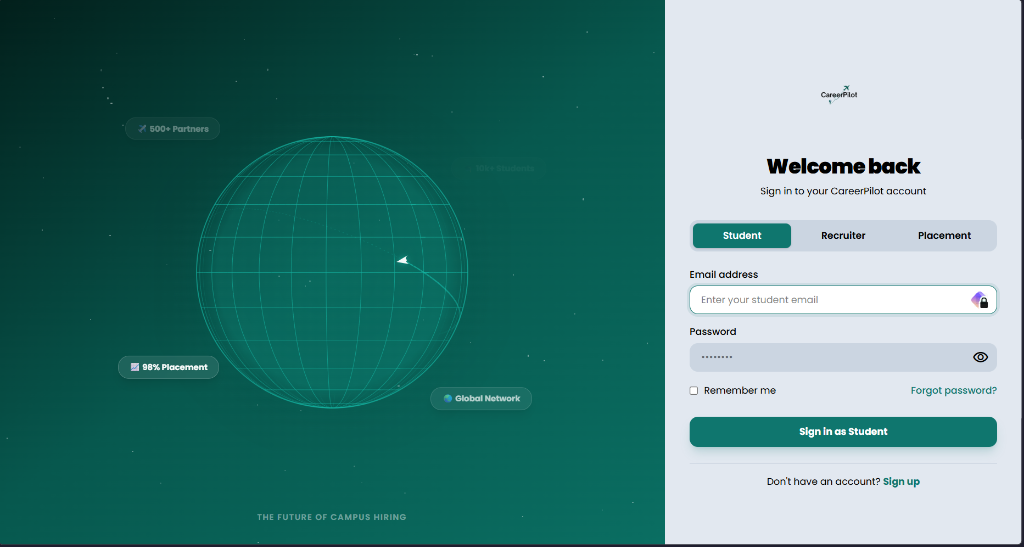Open the password manager icon in email field
The image size is (1024, 547).
pyautogui.click(x=979, y=300)
